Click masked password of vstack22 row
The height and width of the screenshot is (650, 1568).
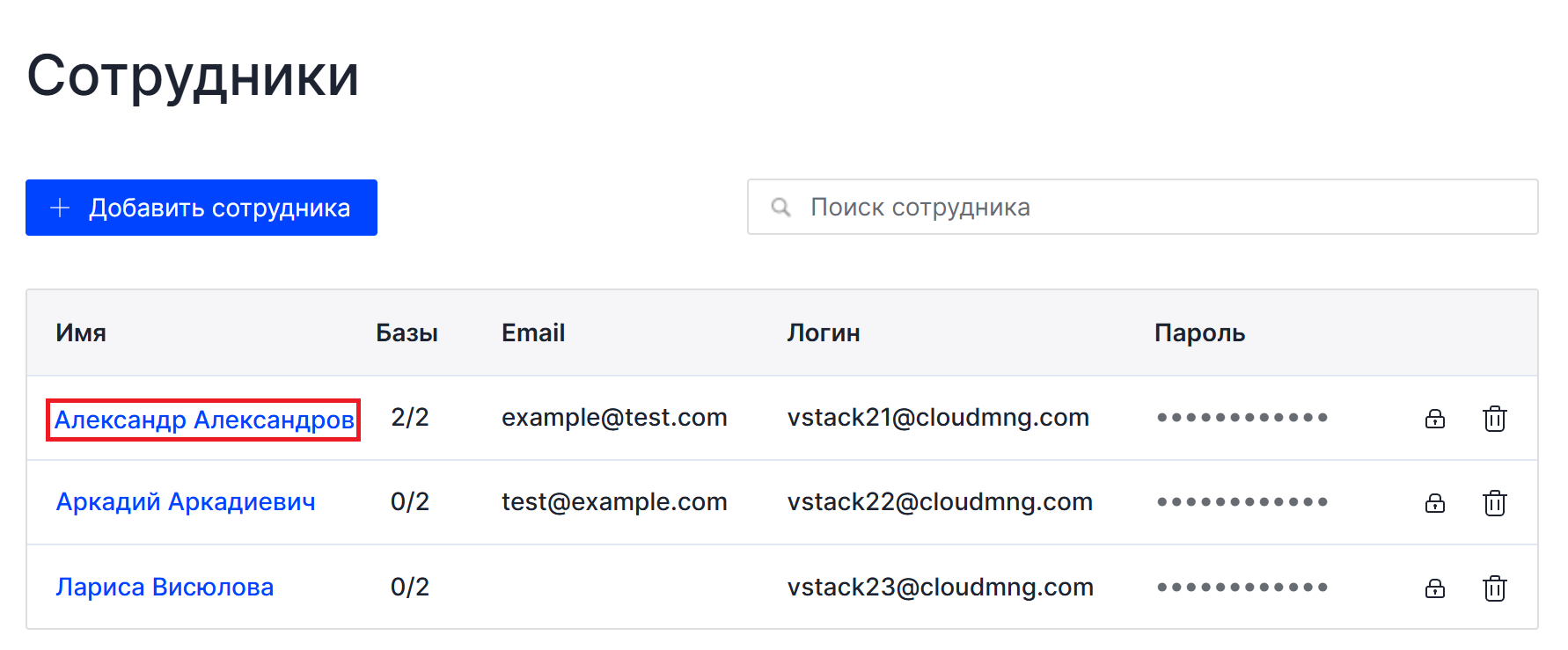1242,502
